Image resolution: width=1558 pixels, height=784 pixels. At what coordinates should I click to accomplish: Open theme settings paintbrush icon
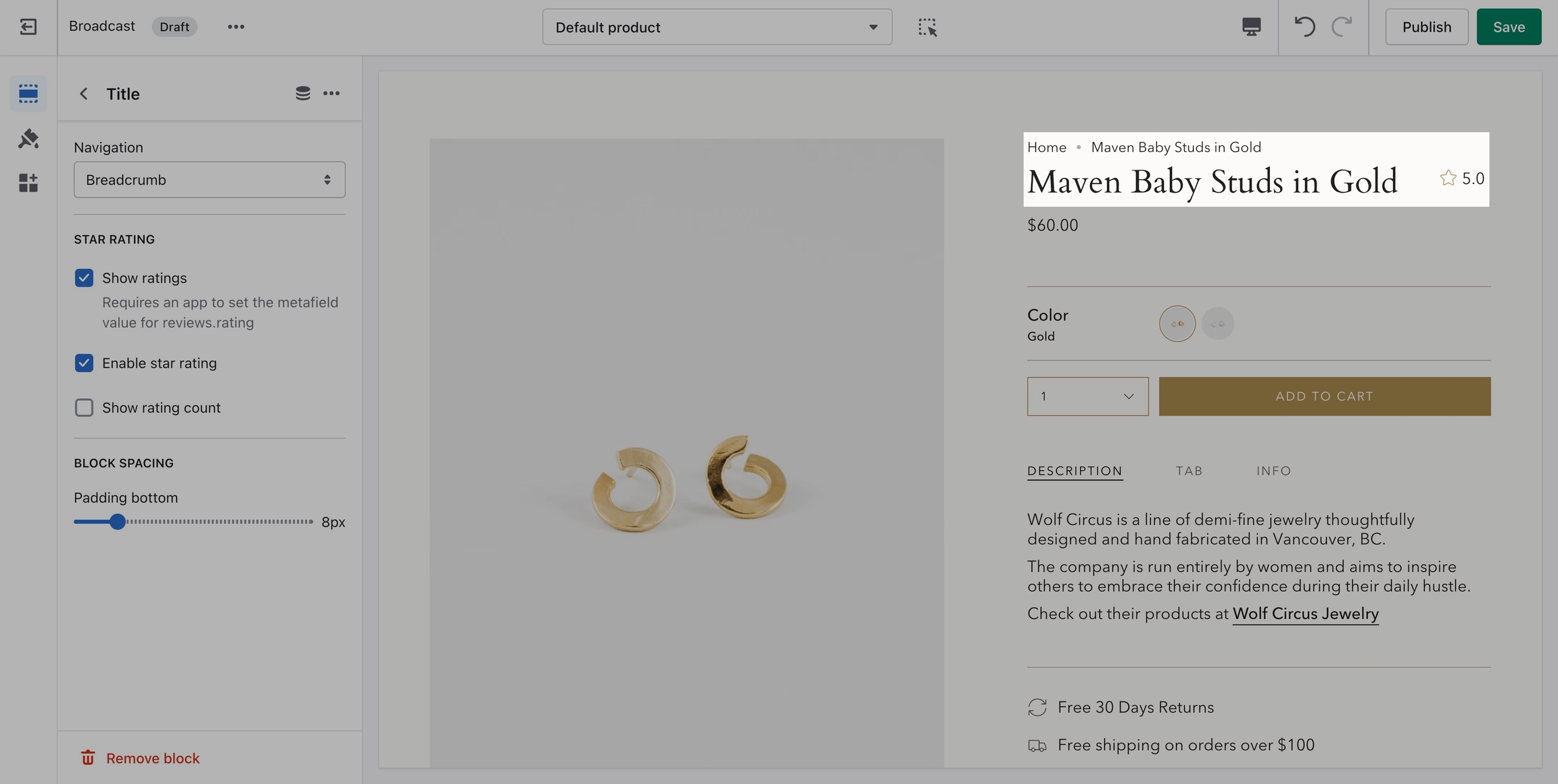point(28,139)
